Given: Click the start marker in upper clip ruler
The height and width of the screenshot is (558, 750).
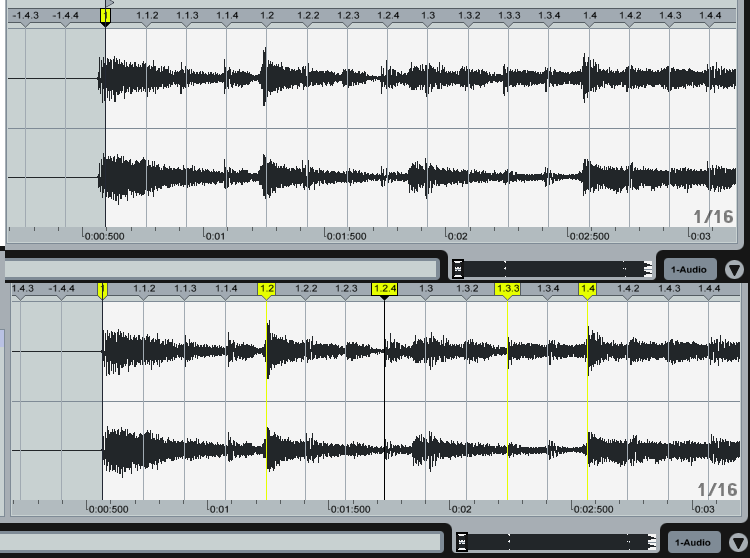Looking at the screenshot, I should [105, 16].
